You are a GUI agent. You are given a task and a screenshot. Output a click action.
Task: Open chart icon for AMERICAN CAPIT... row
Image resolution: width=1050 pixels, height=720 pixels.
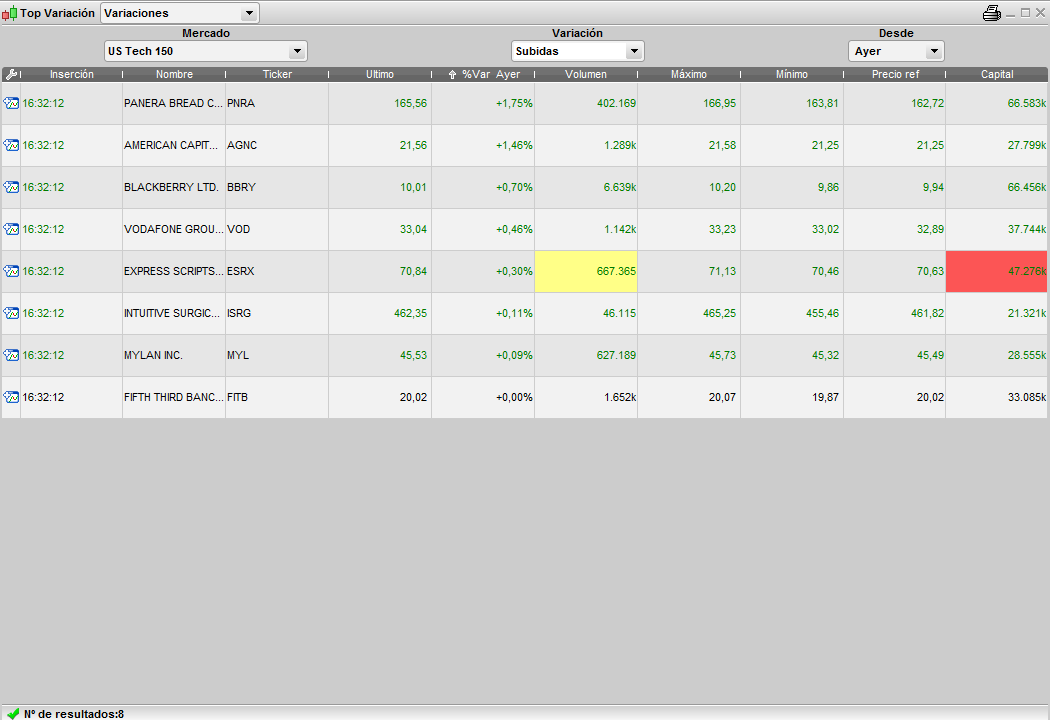click(x=11, y=145)
